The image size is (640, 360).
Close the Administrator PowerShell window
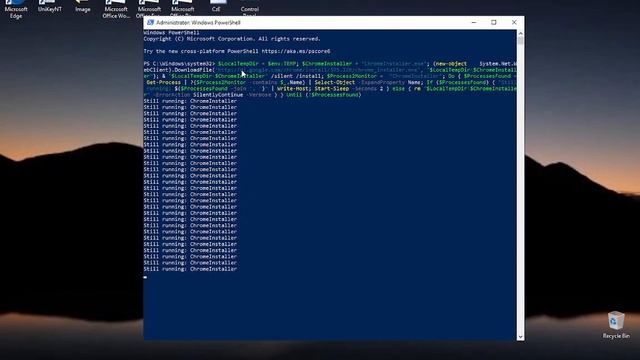(x=514, y=22)
